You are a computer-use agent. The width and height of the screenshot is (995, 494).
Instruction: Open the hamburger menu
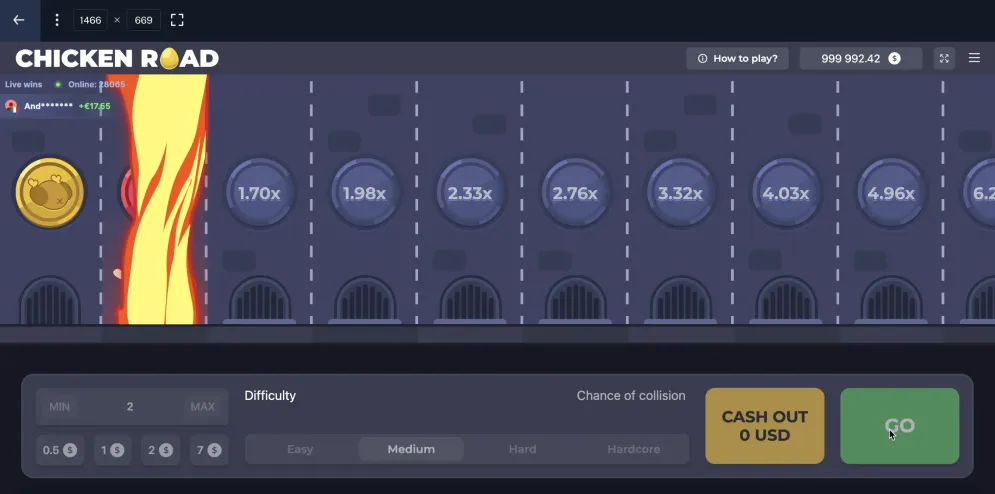click(975, 58)
